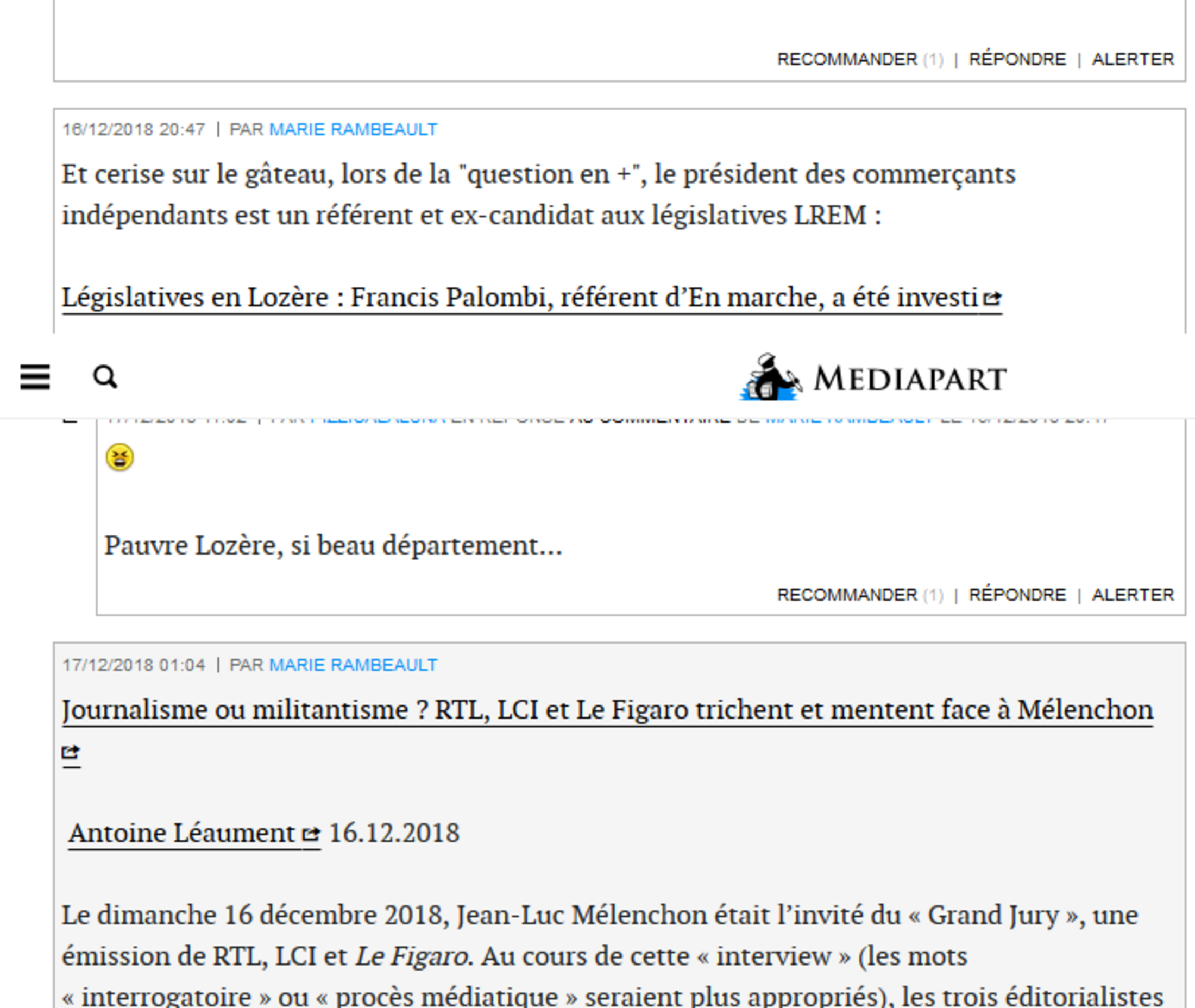Click the 17/12/2018 01:04 comment timestamp
The height and width of the screenshot is (1008, 1195).
pyautogui.click(x=133, y=665)
